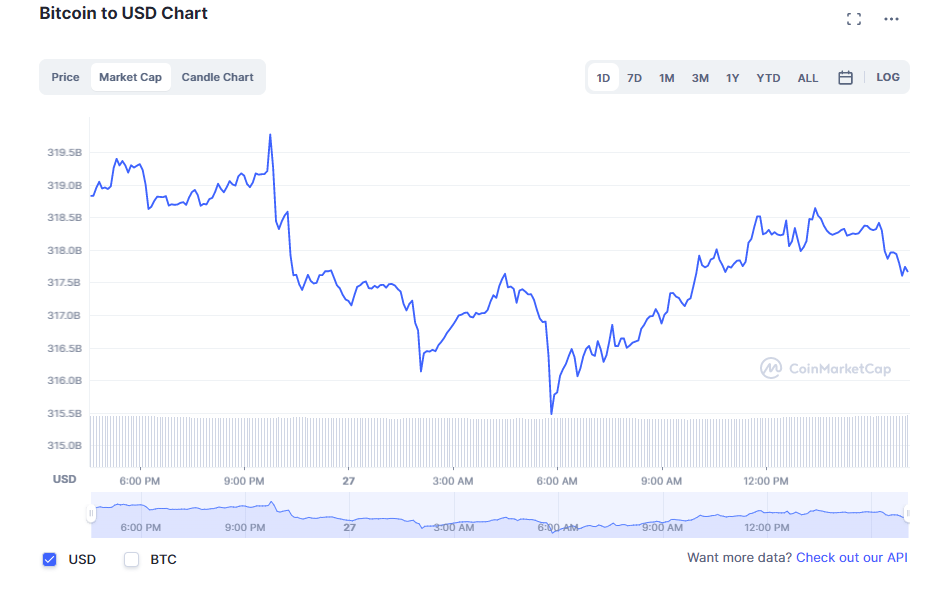Open the three-dot more options menu
931x591 pixels.
[891, 19]
